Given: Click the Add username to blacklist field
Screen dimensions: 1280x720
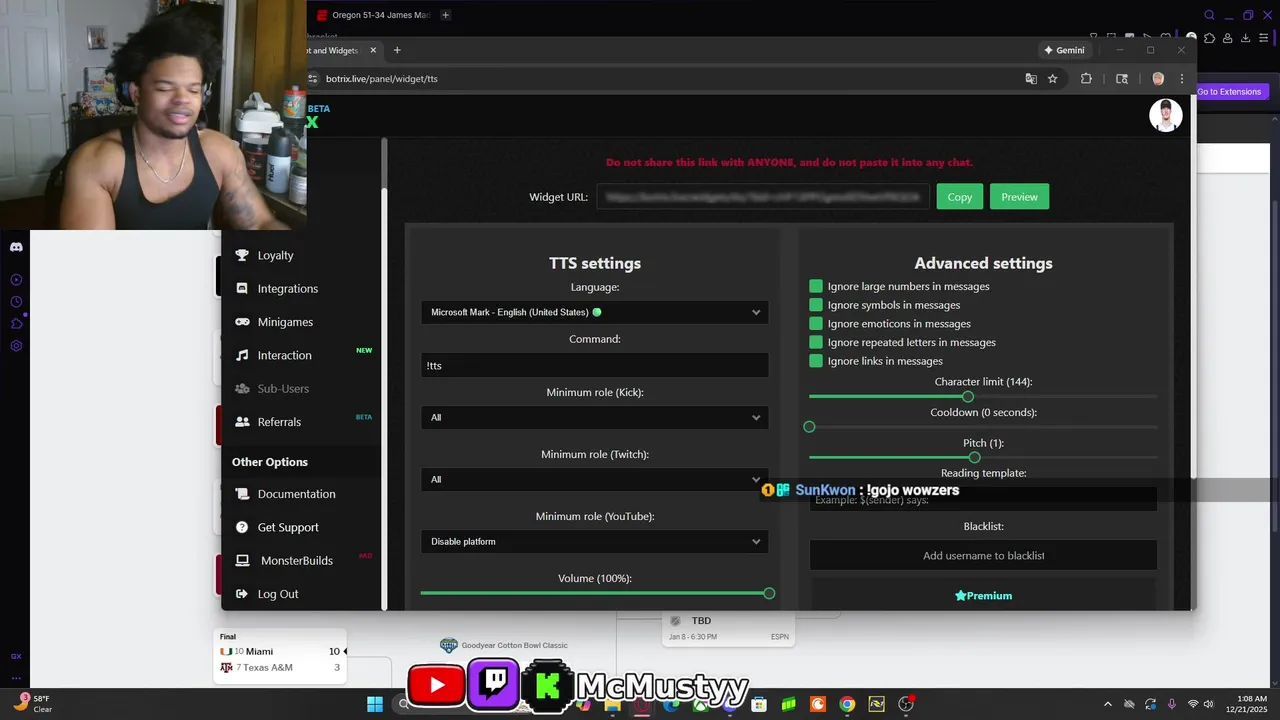Looking at the screenshot, I should pyautogui.click(x=983, y=556).
